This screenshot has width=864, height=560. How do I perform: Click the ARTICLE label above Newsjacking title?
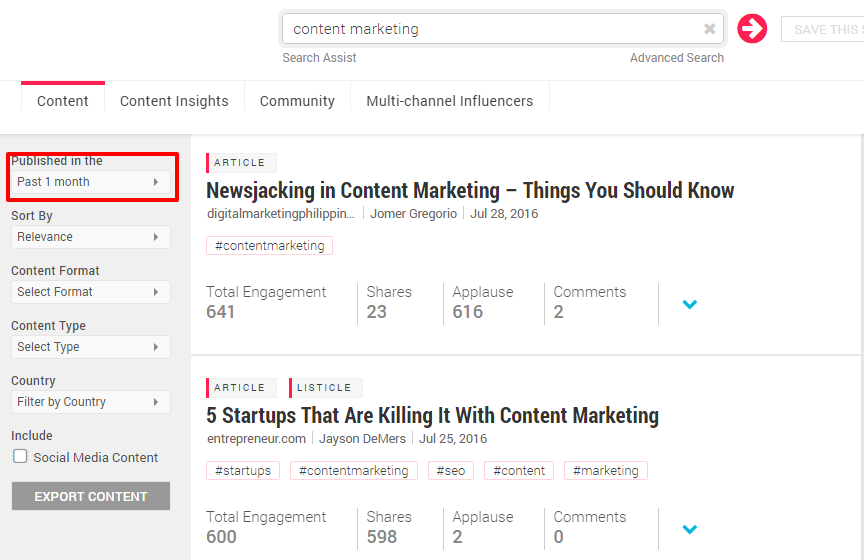coord(240,163)
